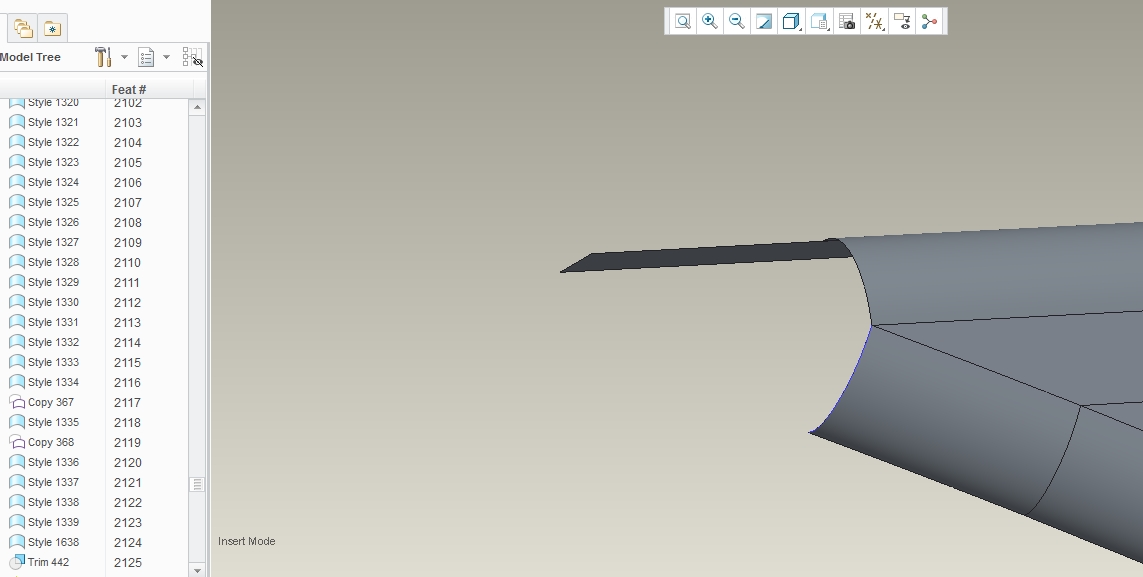Select the Copy 367 feature
Screen dimensions: 1143x577
[x=51, y=402]
